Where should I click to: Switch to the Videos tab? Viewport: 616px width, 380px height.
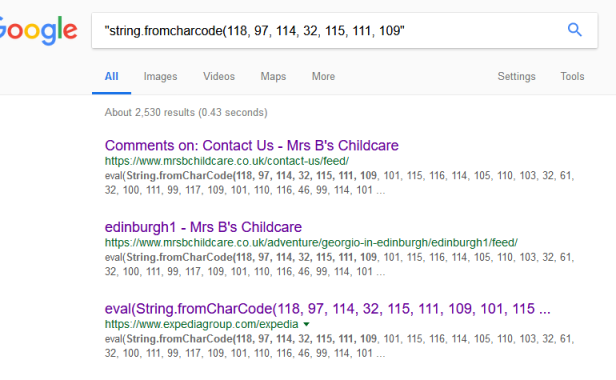click(x=219, y=77)
